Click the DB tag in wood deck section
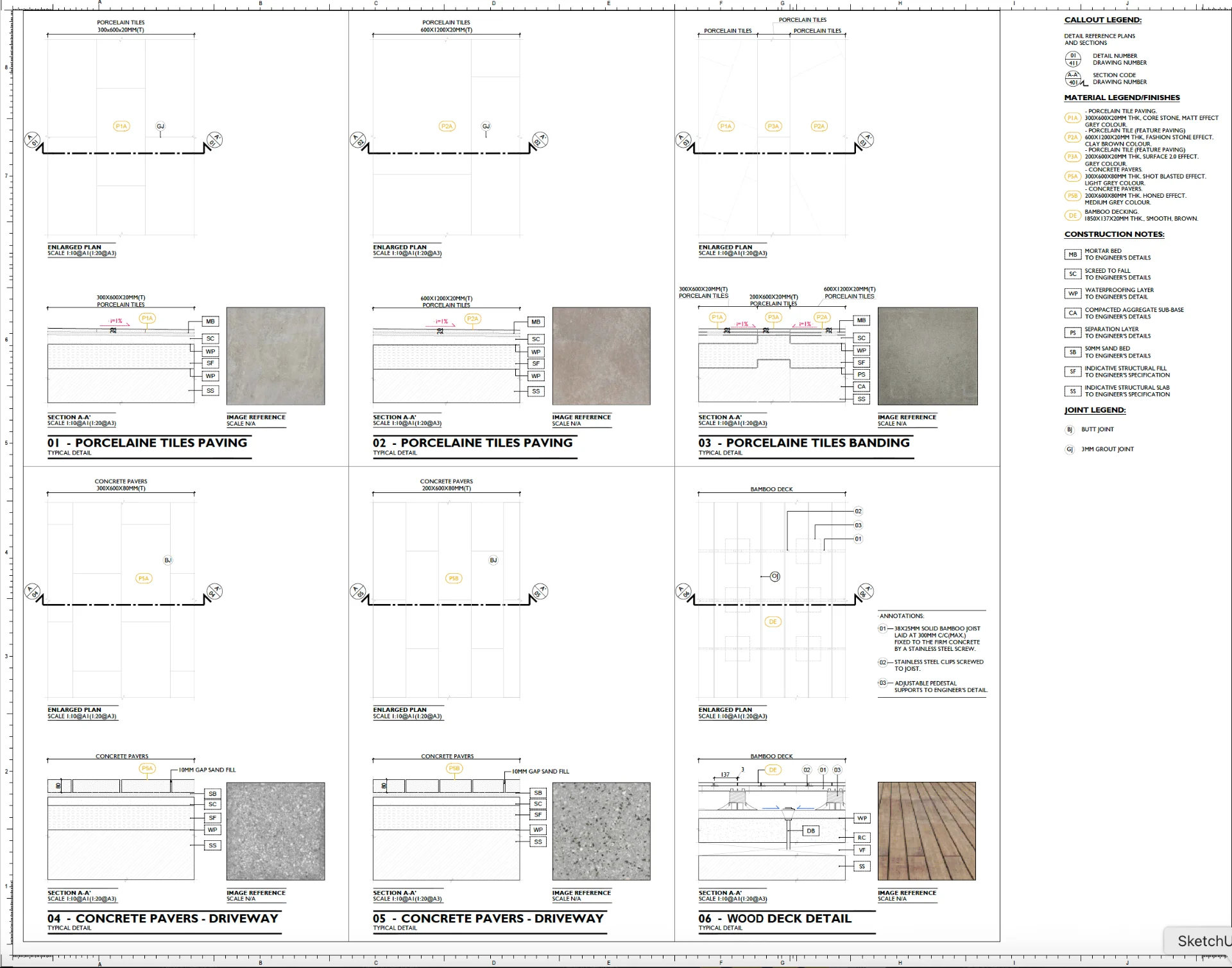Screen dimensions: 1232x968 (810, 831)
